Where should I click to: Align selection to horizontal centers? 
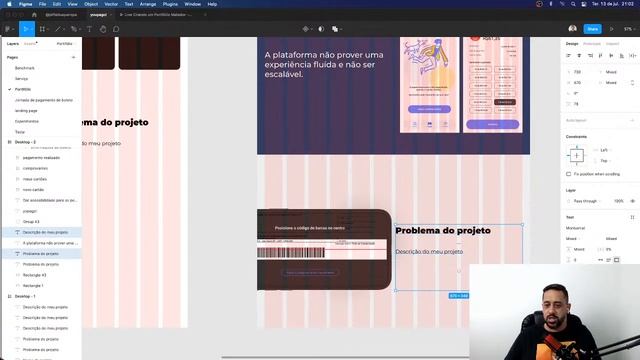coord(579,56)
